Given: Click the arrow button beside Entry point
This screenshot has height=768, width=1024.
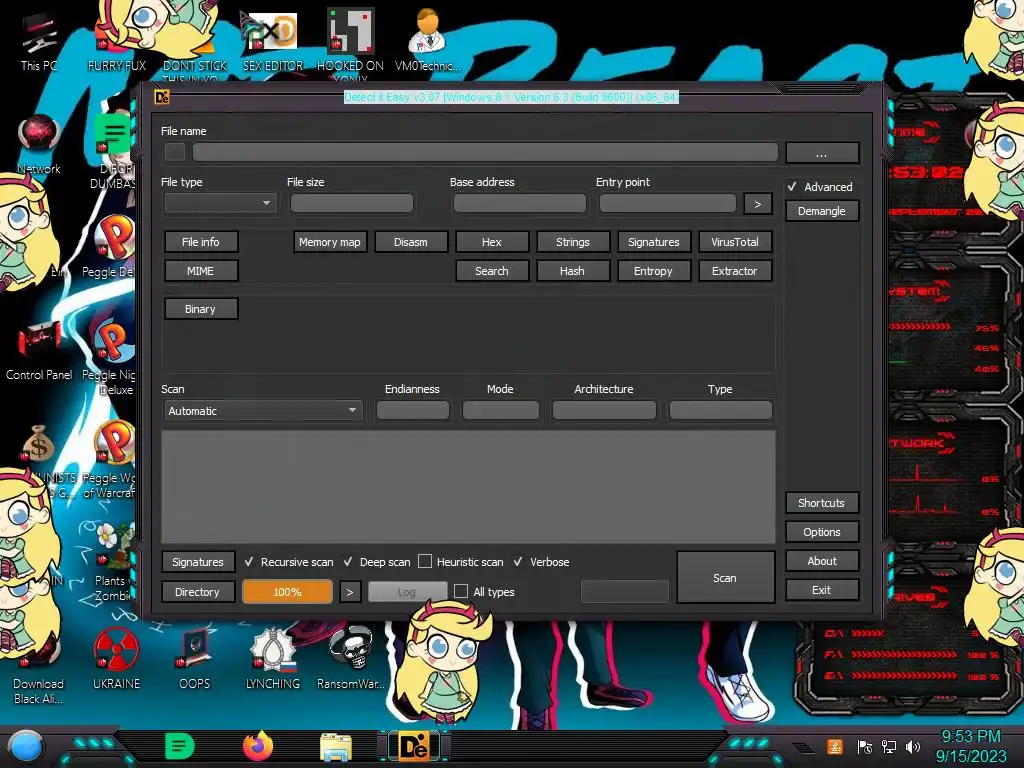Looking at the screenshot, I should point(758,204).
